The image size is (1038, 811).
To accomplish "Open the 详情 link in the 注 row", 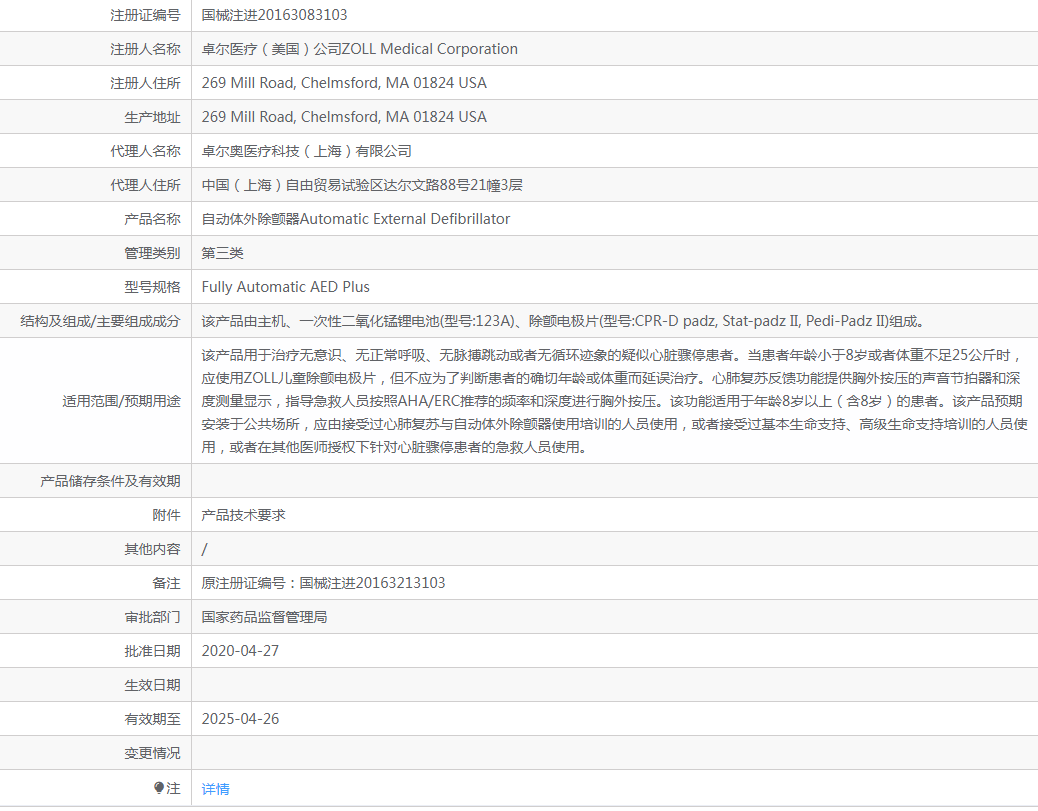I will coord(215,788).
